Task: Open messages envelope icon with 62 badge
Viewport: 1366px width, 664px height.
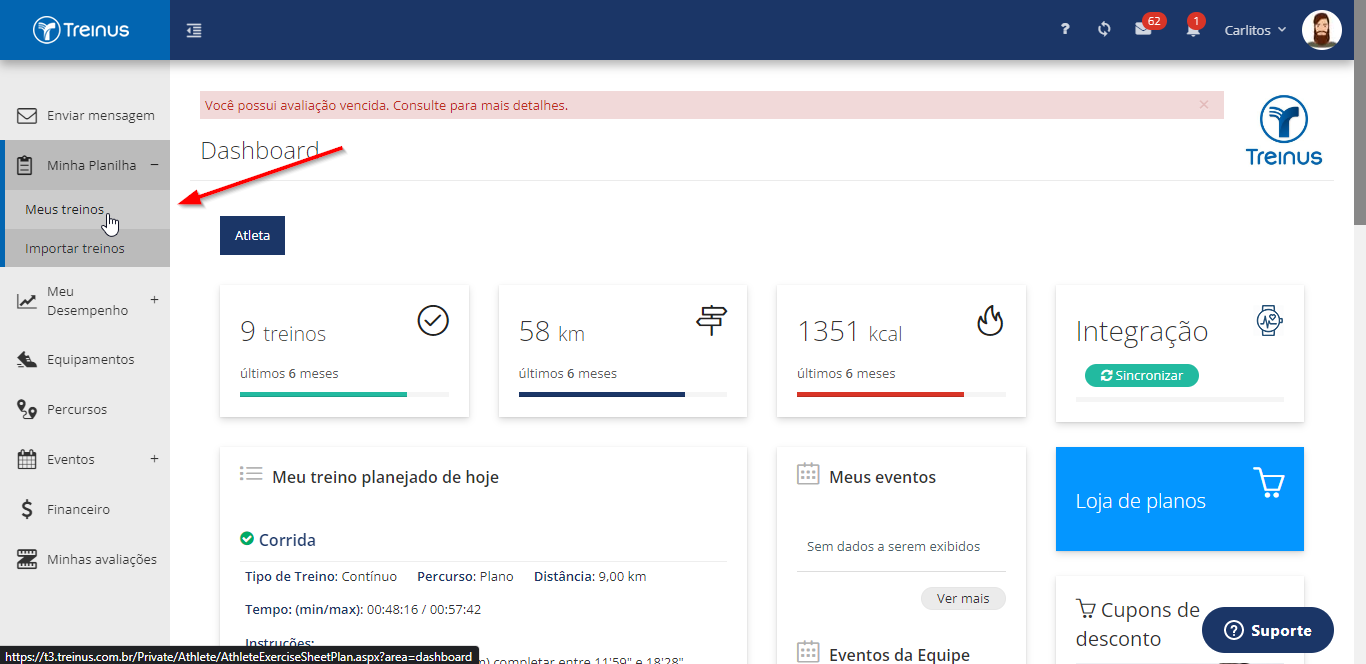Action: point(1143,30)
